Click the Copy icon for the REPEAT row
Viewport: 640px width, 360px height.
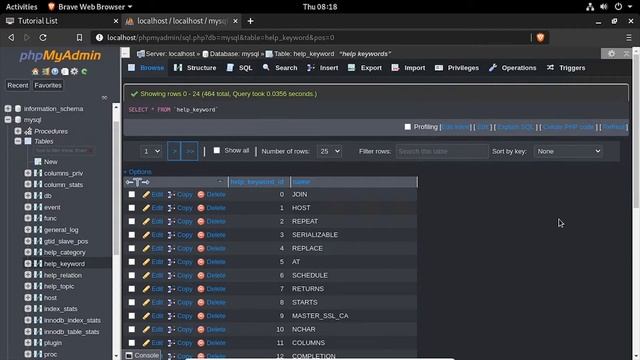click(171, 222)
